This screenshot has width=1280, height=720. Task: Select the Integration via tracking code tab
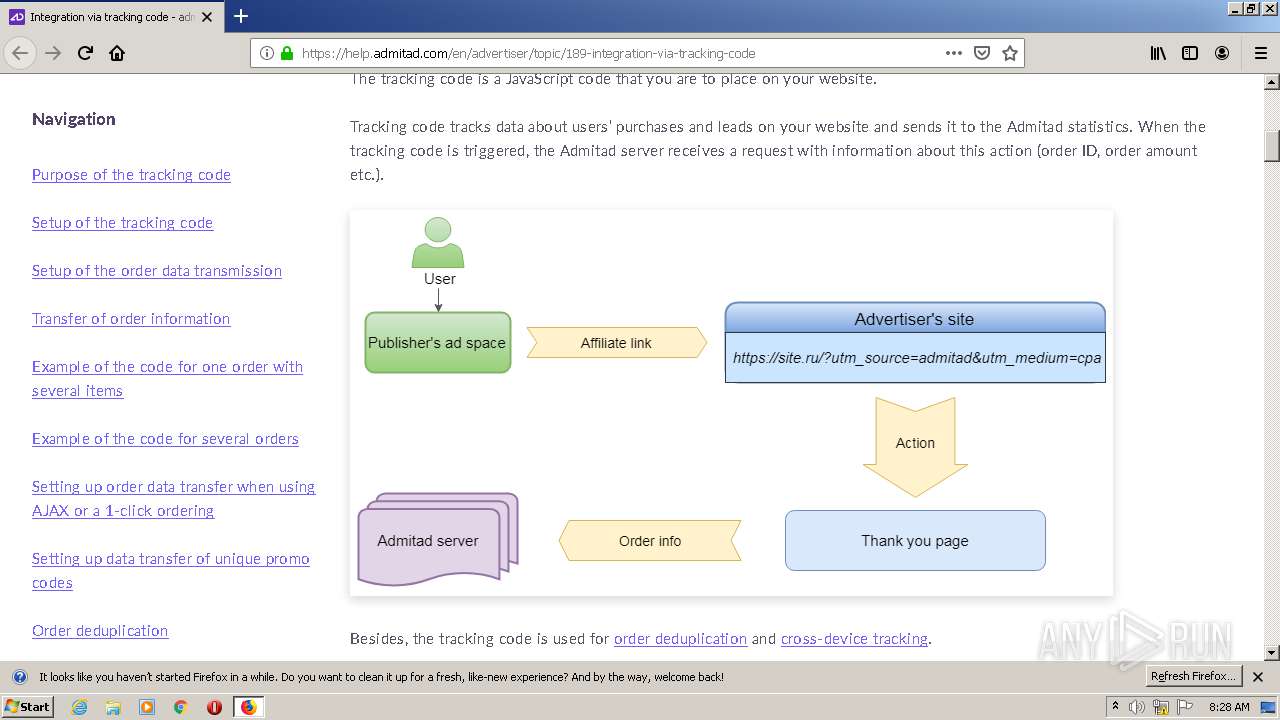point(112,17)
